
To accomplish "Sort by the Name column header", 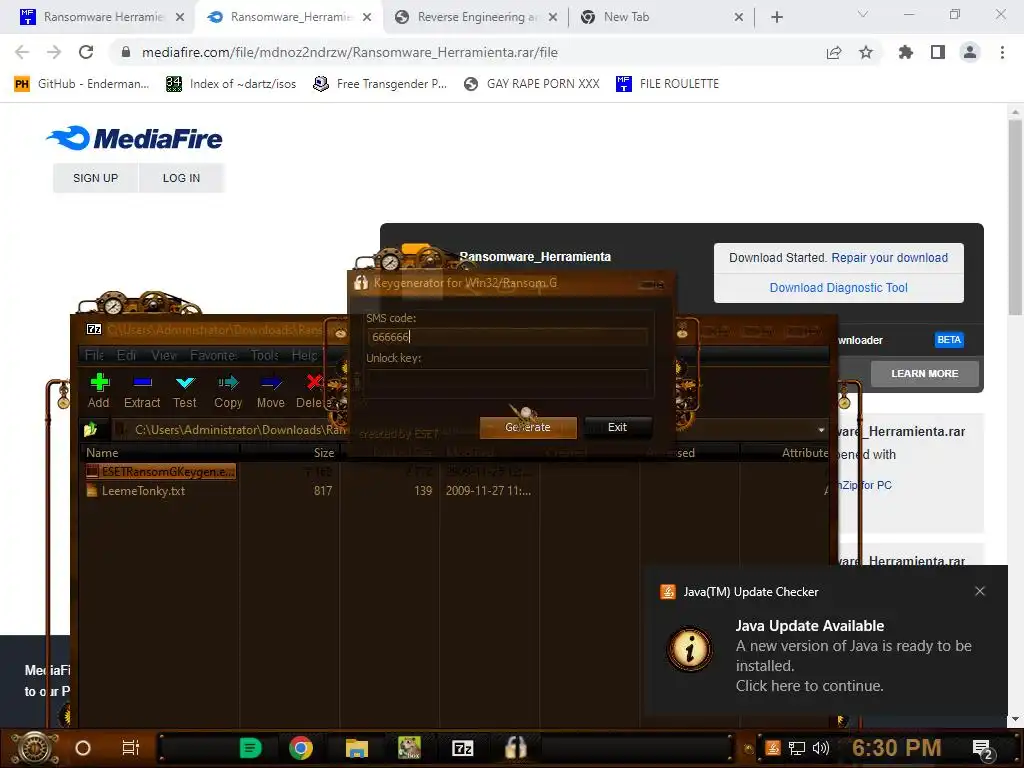I will coord(161,453).
